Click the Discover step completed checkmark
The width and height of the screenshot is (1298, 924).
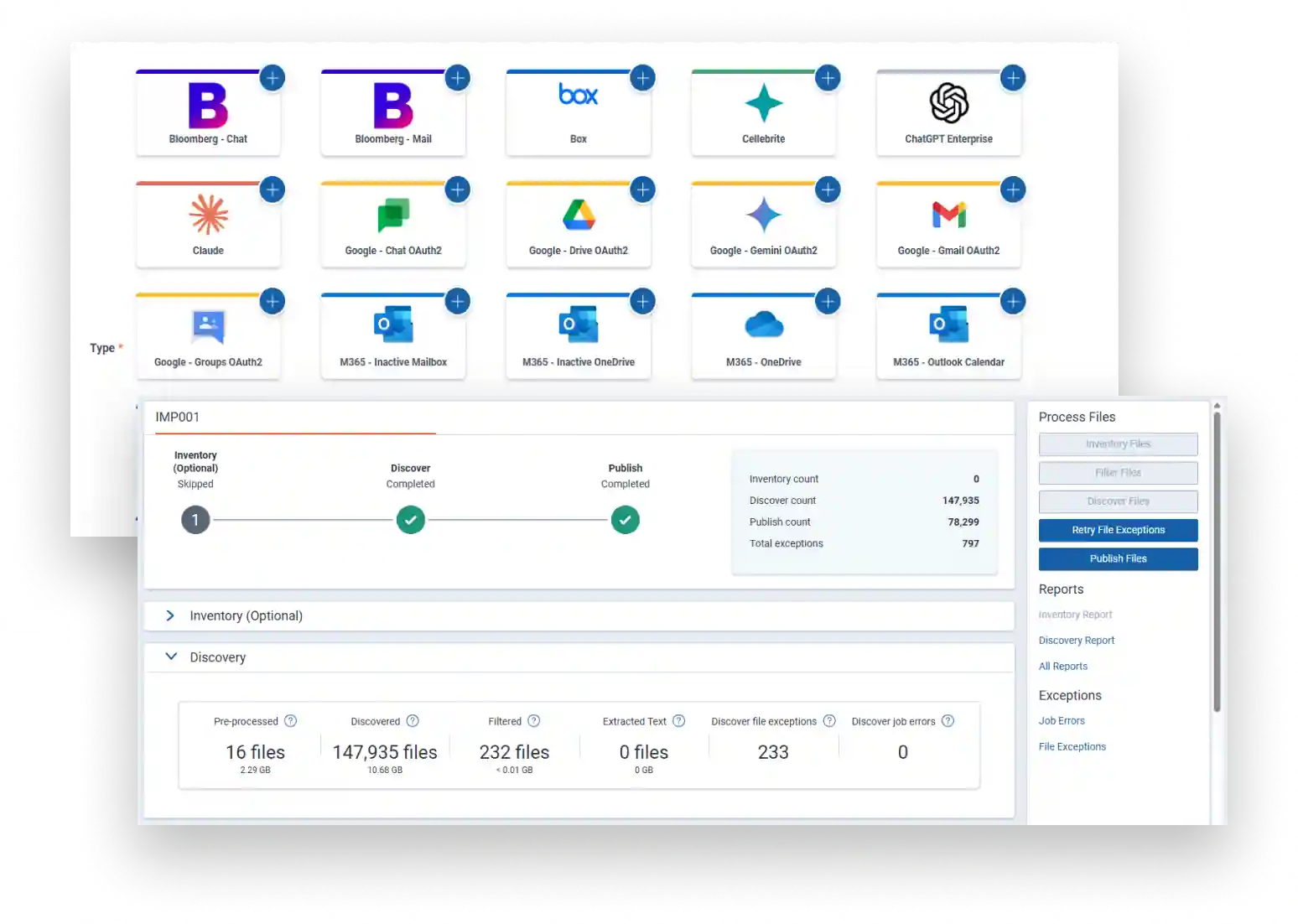[x=411, y=520]
